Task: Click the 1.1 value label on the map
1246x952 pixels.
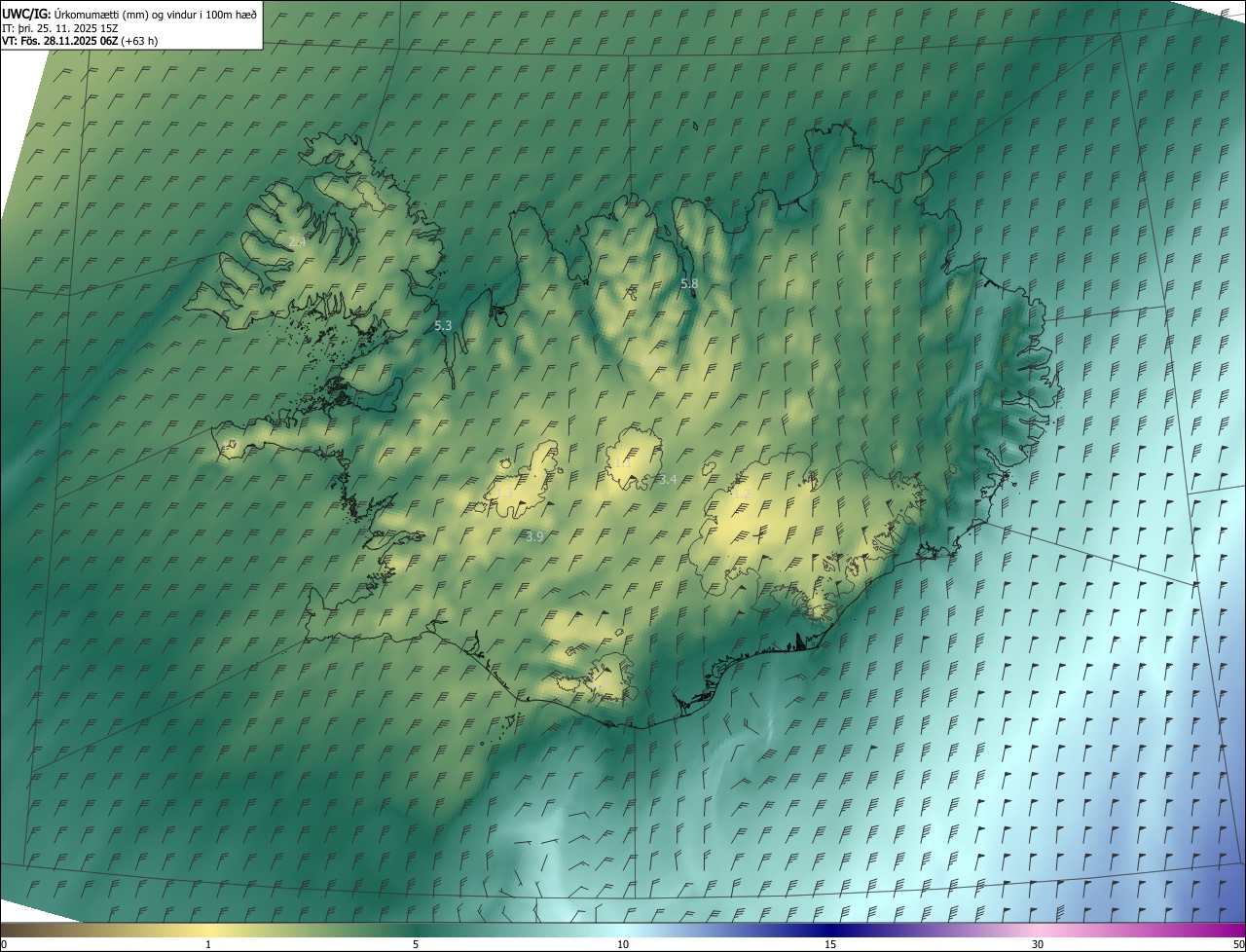Action: 623,462
